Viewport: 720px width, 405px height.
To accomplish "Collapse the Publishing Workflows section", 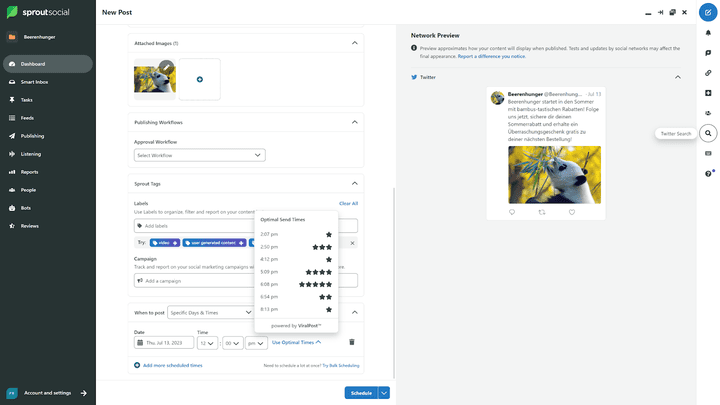I will 354,122.
